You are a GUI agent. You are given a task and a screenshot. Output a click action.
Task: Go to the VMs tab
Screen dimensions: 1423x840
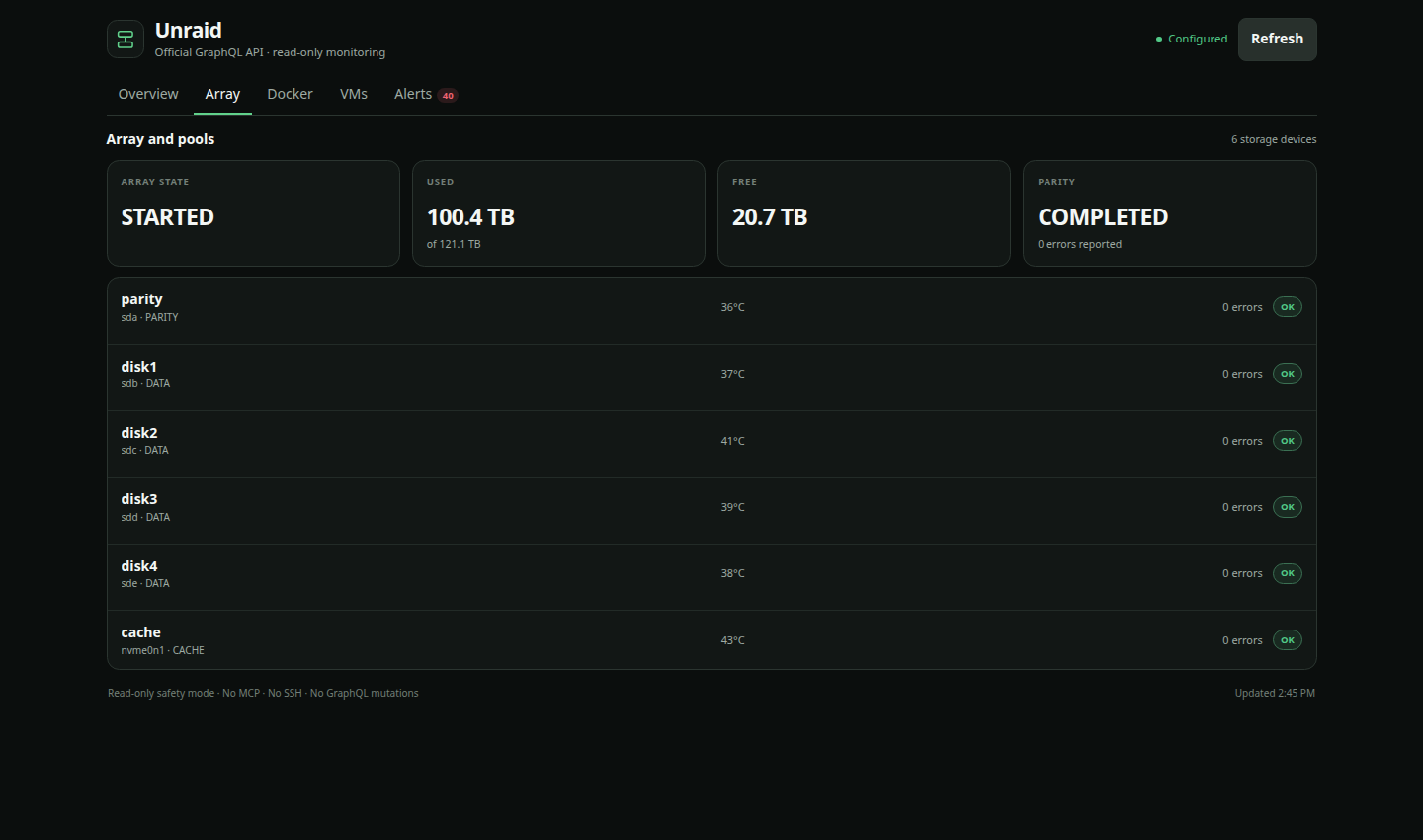point(354,94)
